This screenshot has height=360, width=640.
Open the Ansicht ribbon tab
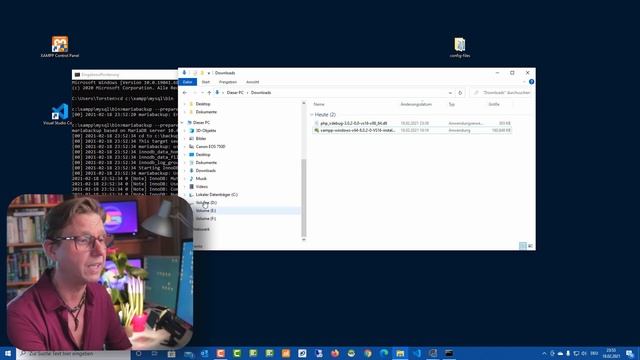(x=252, y=82)
